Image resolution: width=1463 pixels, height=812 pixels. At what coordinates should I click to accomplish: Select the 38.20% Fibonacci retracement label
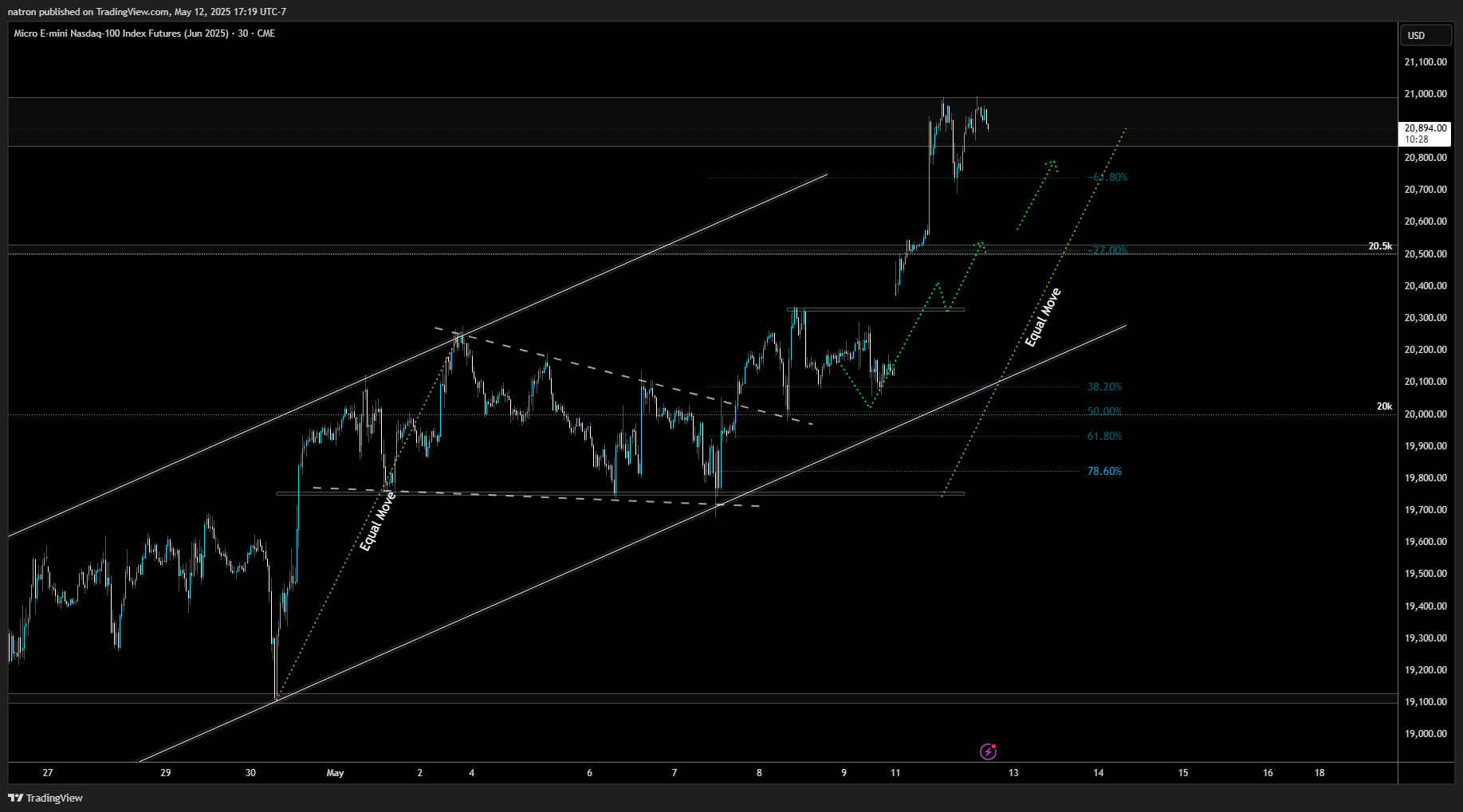tap(1104, 387)
